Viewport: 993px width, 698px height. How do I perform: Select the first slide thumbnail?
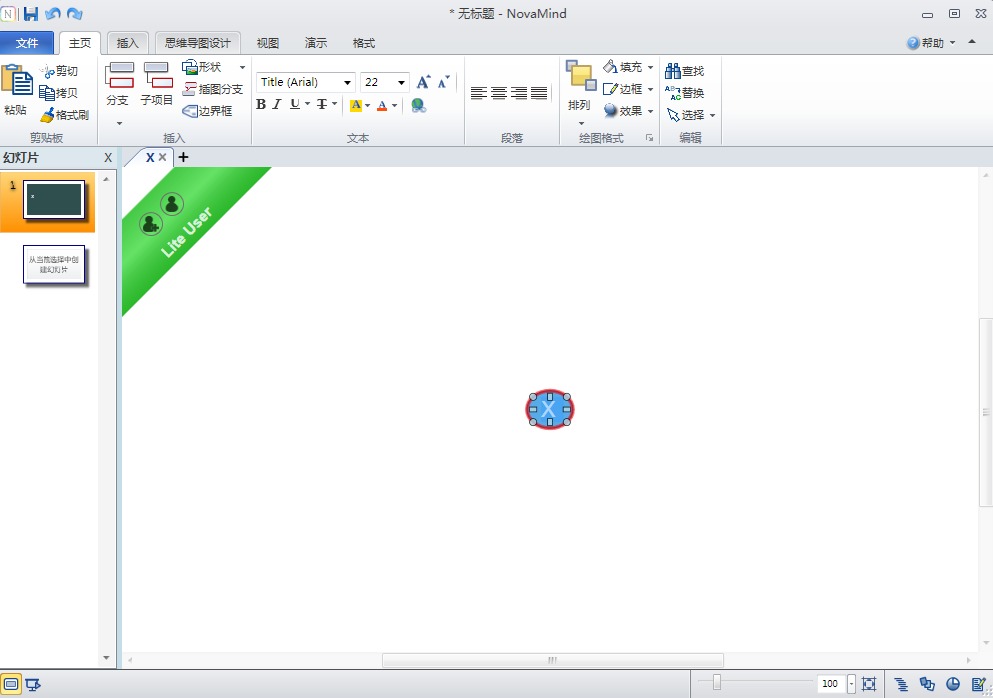click(54, 199)
